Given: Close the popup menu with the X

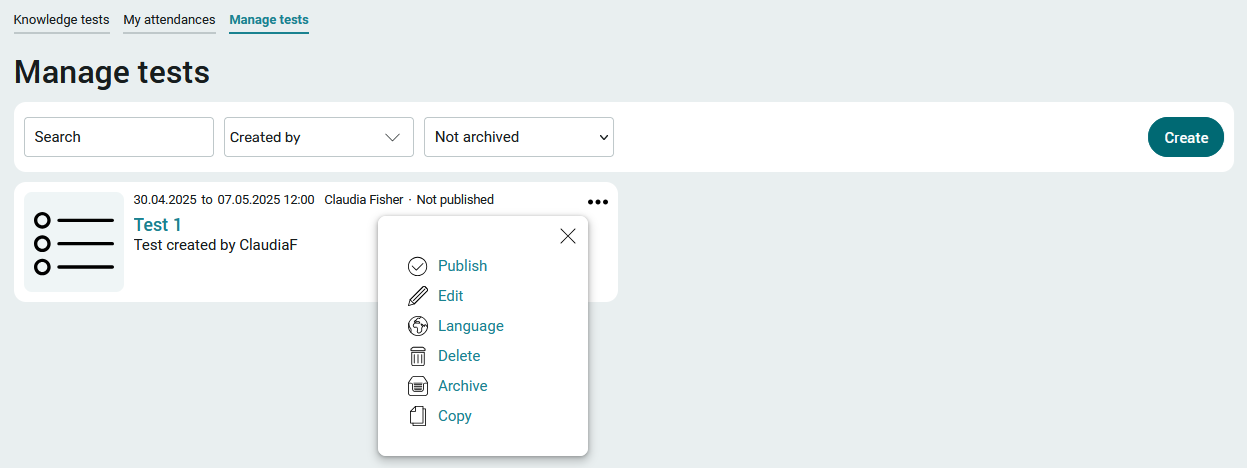Looking at the screenshot, I should coord(568,236).
